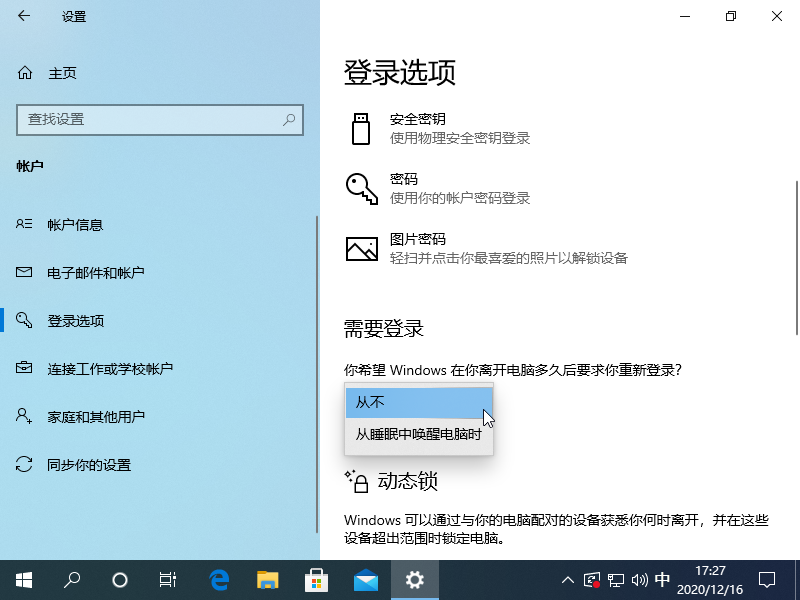Click the 帐户信息 account info sidebar icon
This screenshot has height=600, width=800.
22,225
